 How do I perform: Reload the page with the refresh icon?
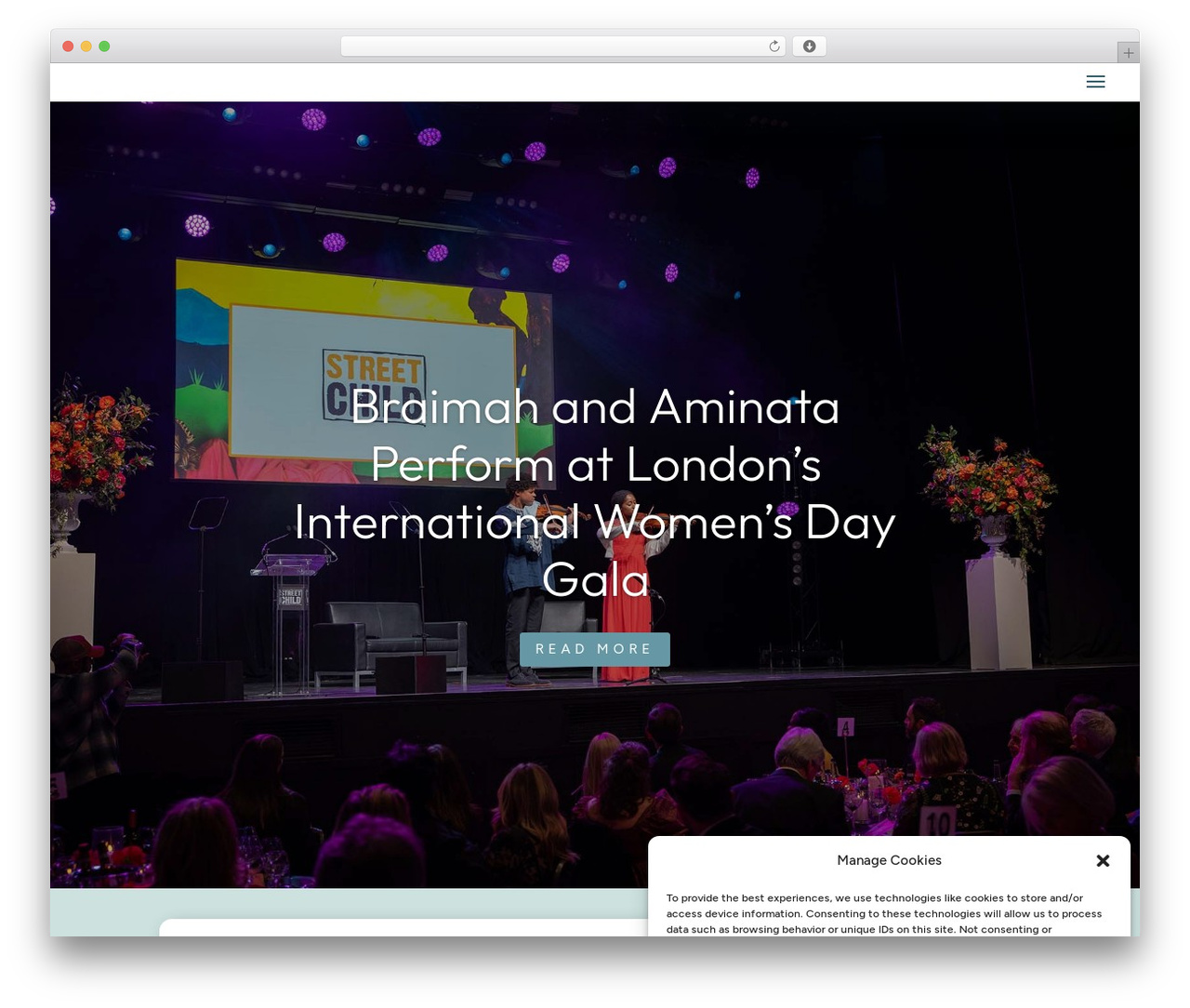click(x=773, y=46)
